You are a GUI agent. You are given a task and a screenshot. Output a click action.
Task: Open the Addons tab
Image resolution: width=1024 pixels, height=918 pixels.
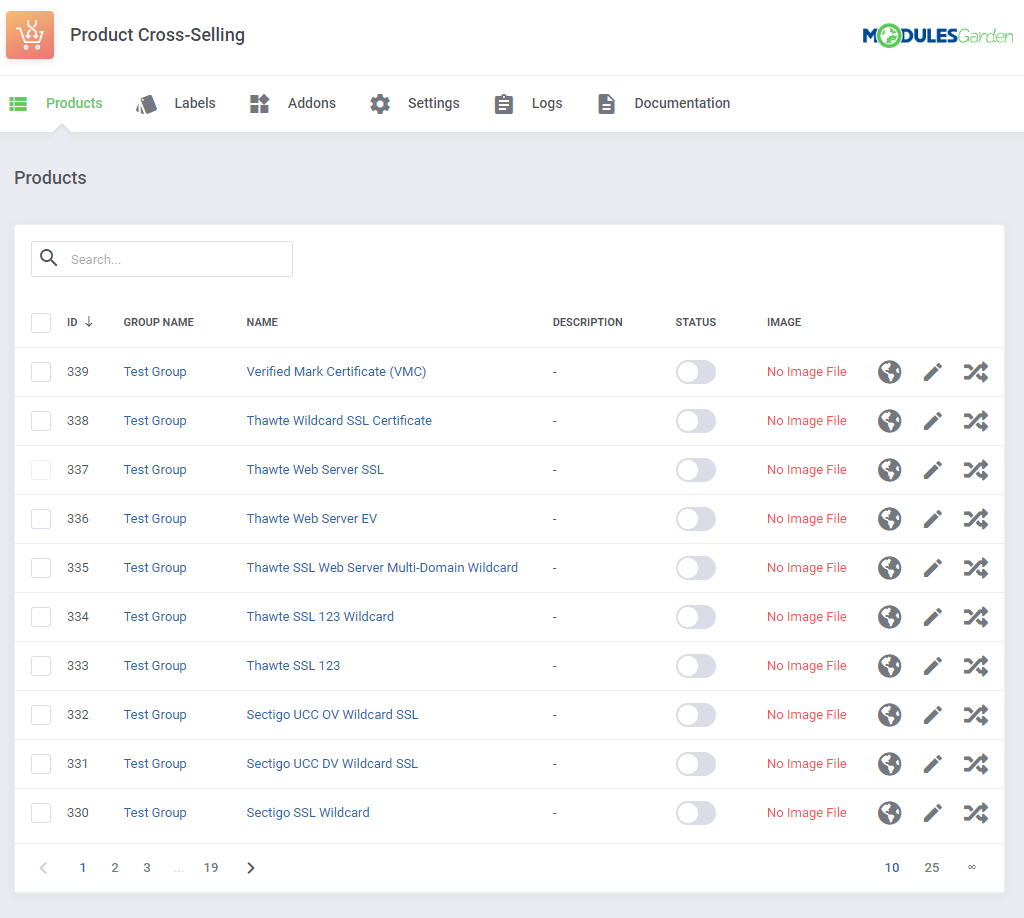293,103
